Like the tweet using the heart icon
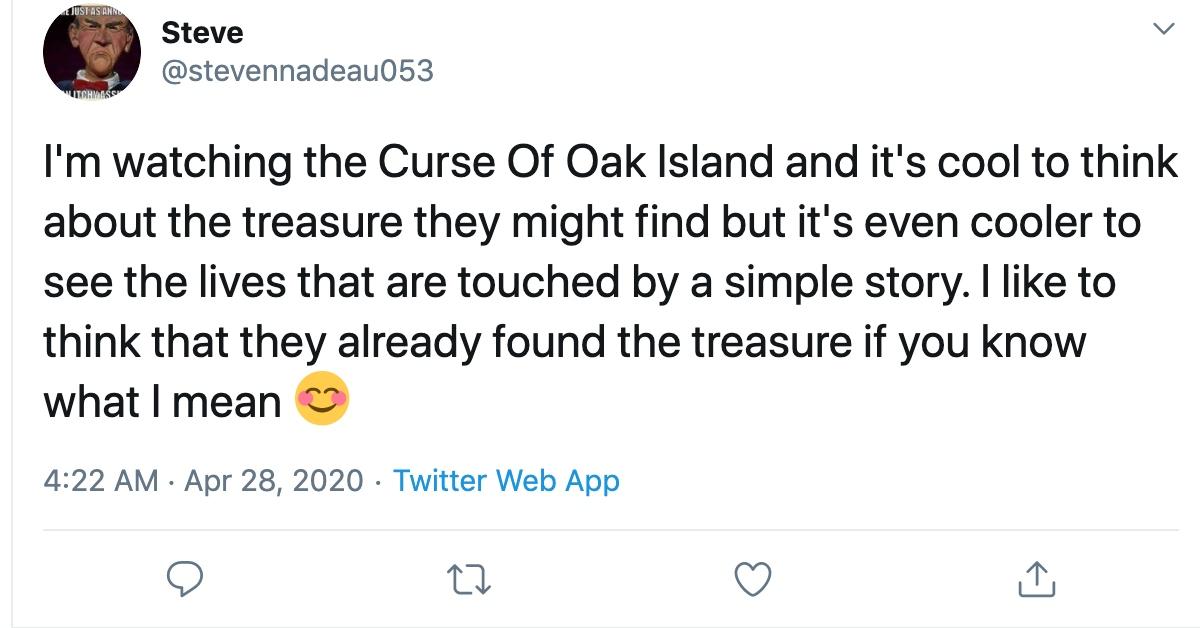Image resolution: width=1200 pixels, height=628 pixels. pos(754,577)
